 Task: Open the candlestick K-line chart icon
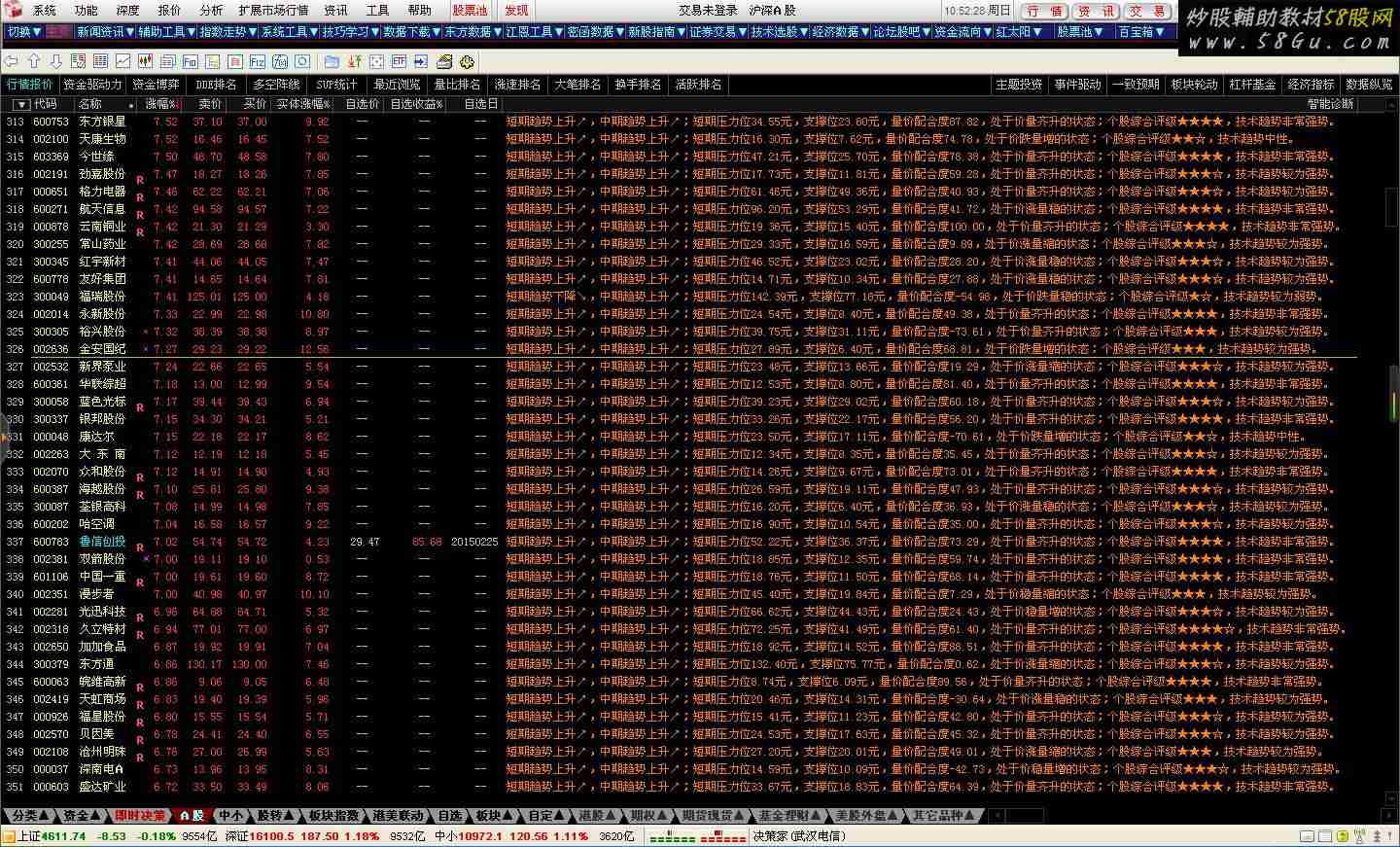(145, 61)
